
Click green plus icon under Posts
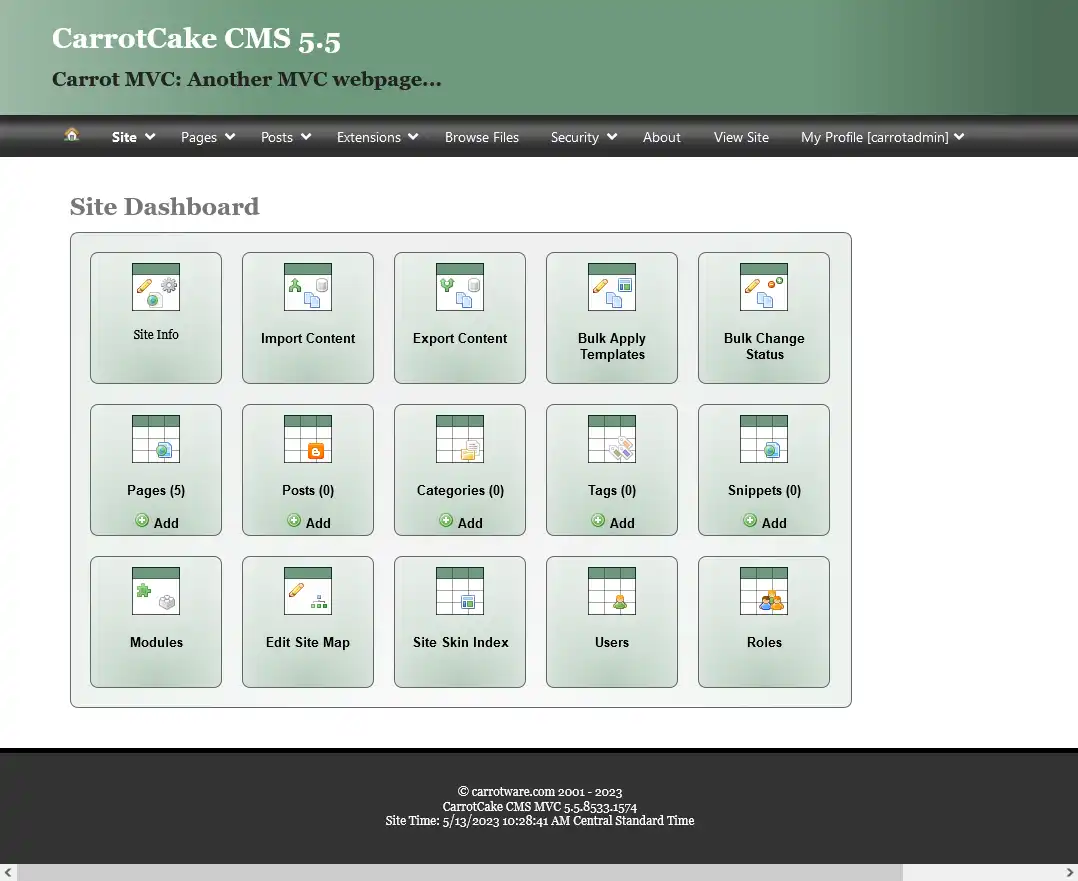[294, 521]
